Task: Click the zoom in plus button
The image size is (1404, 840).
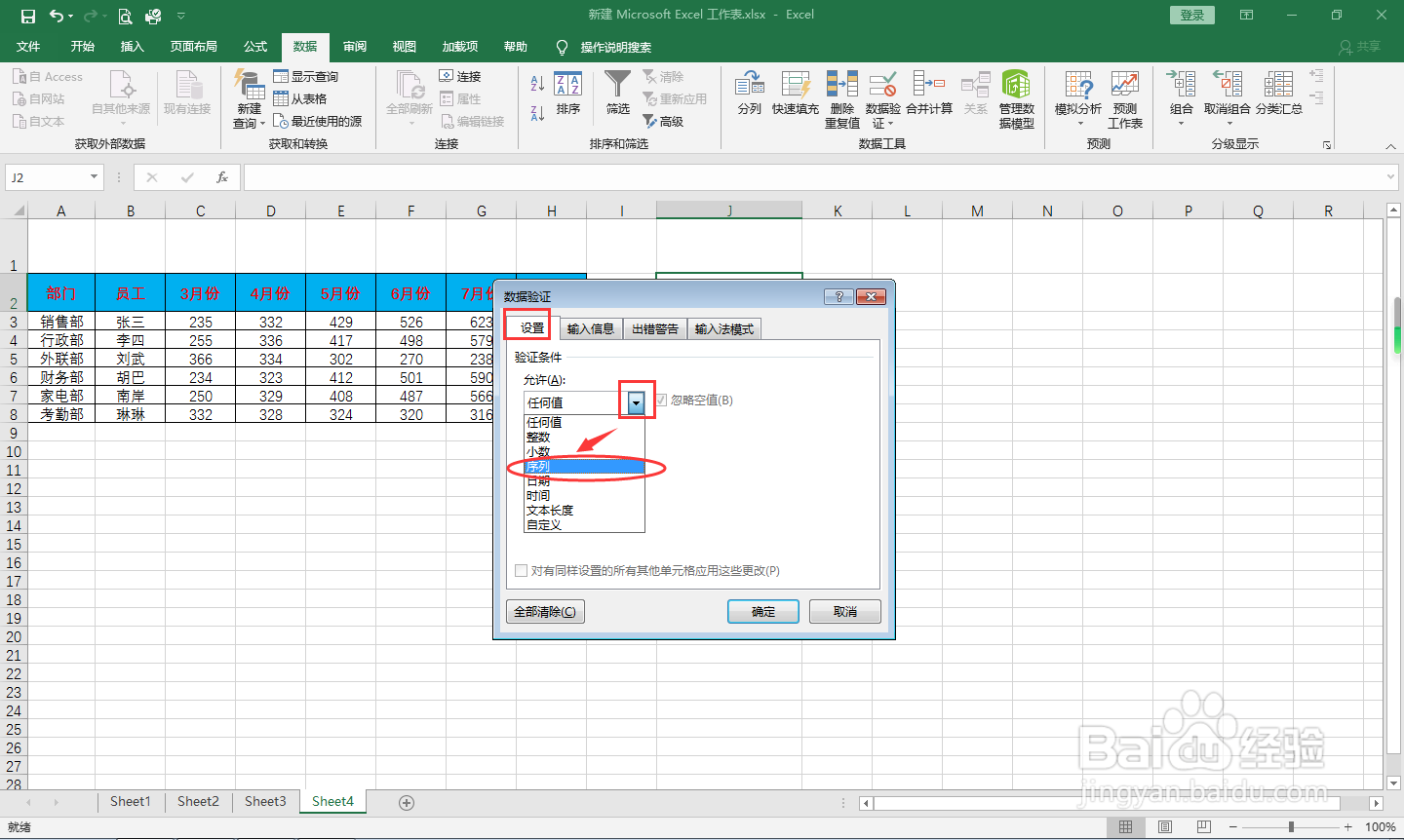Action: pyautogui.click(x=1348, y=826)
